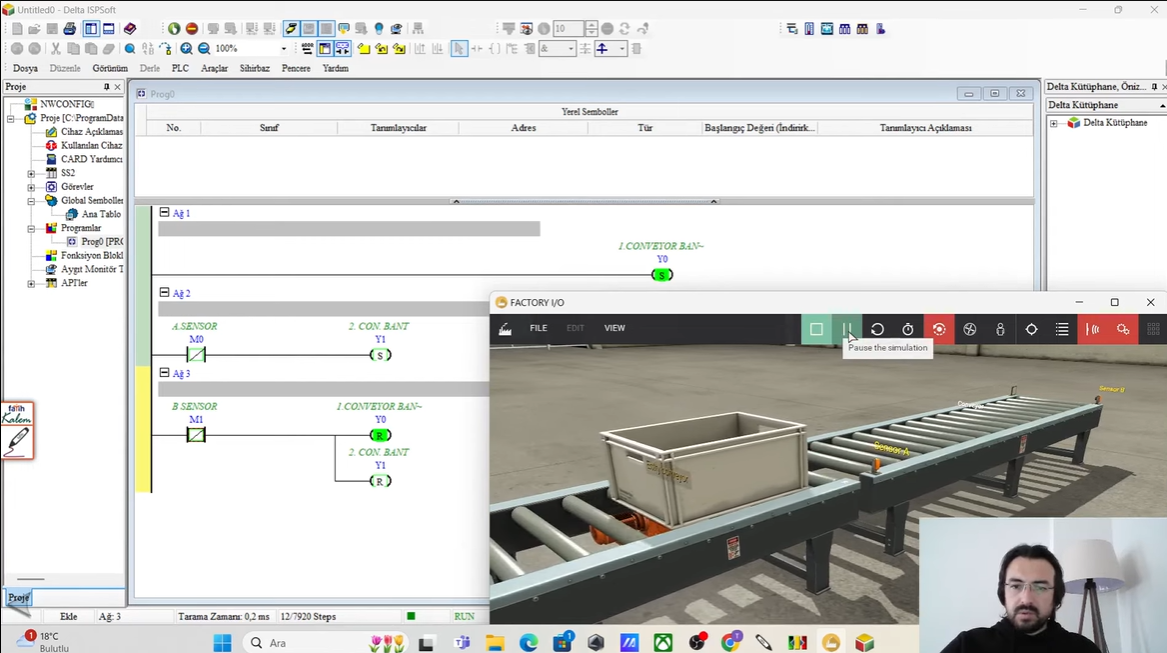The image size is (1167, 653).
Task: Click the library book icon in toolbar
Action: point(130,29)
